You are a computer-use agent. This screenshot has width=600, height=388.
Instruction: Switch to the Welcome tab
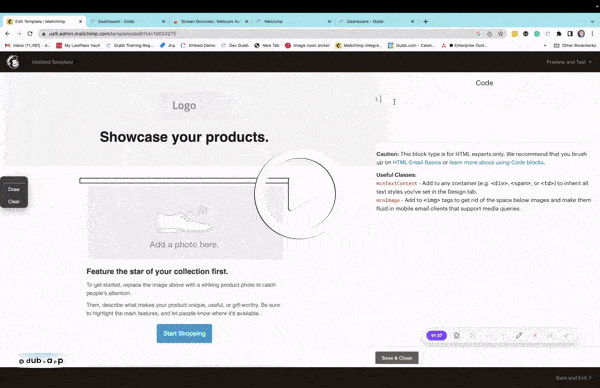click(293, 21)
